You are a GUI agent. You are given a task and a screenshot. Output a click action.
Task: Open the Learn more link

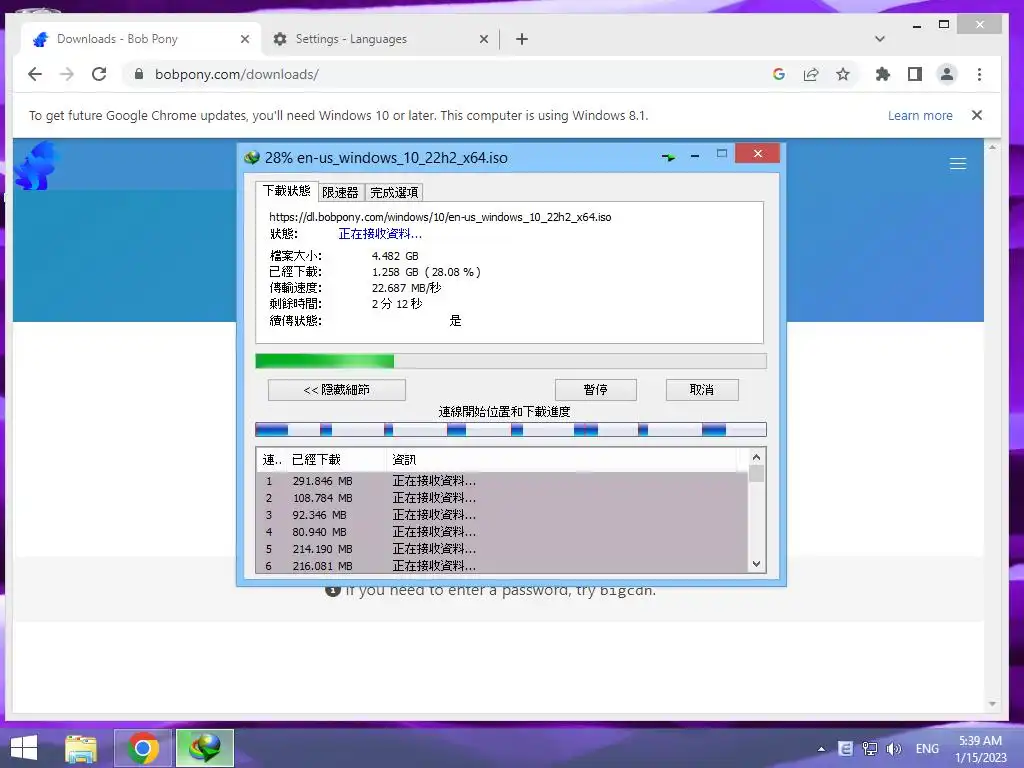[x=920, y=116]
